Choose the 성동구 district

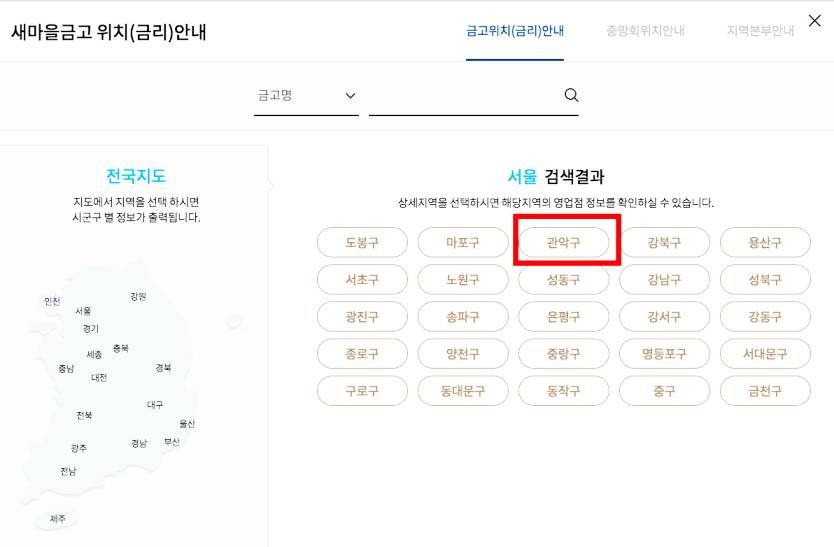coord(564,279)
